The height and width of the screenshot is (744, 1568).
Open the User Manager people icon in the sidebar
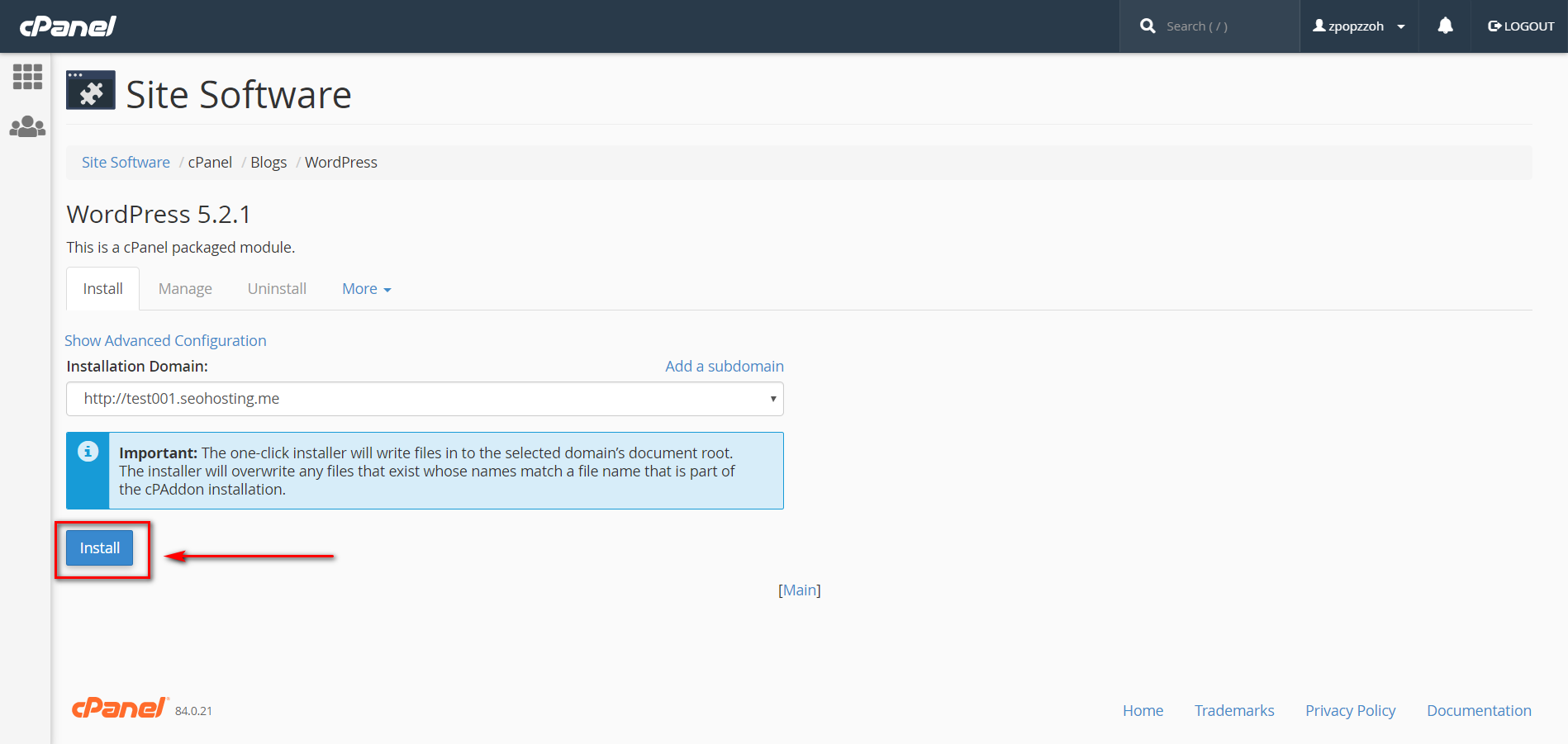point(27,126)
